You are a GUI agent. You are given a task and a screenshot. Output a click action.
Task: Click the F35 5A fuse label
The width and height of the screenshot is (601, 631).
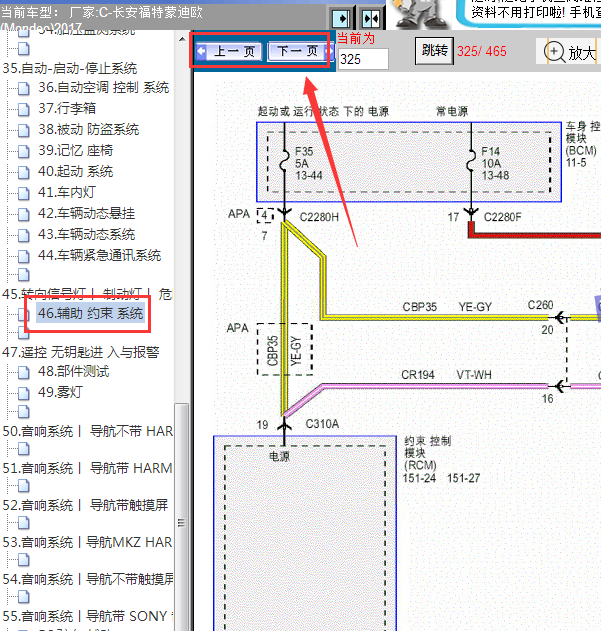pos(308,163)
